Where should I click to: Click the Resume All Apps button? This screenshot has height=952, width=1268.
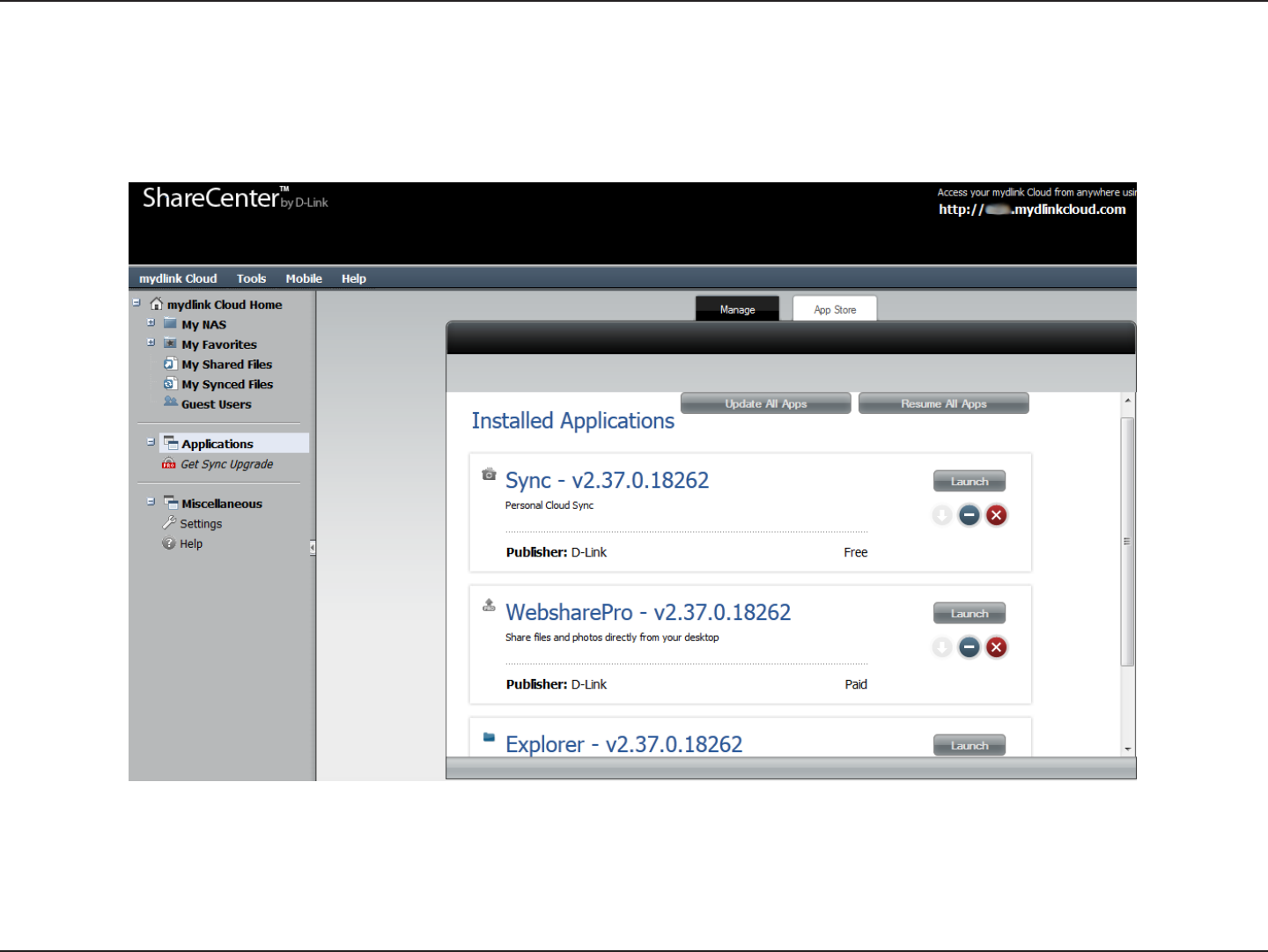point(944,403)
